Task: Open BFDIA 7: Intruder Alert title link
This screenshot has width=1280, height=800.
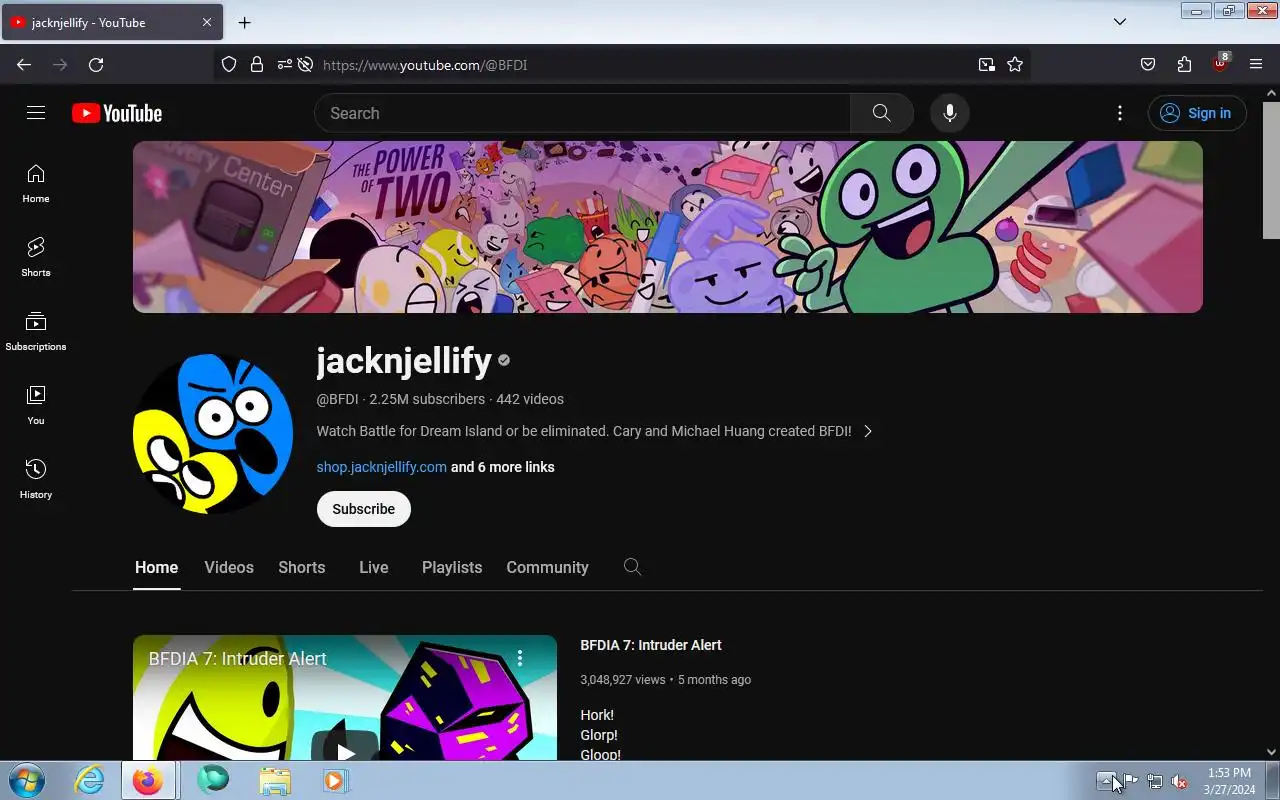Action: coord(651,645)
